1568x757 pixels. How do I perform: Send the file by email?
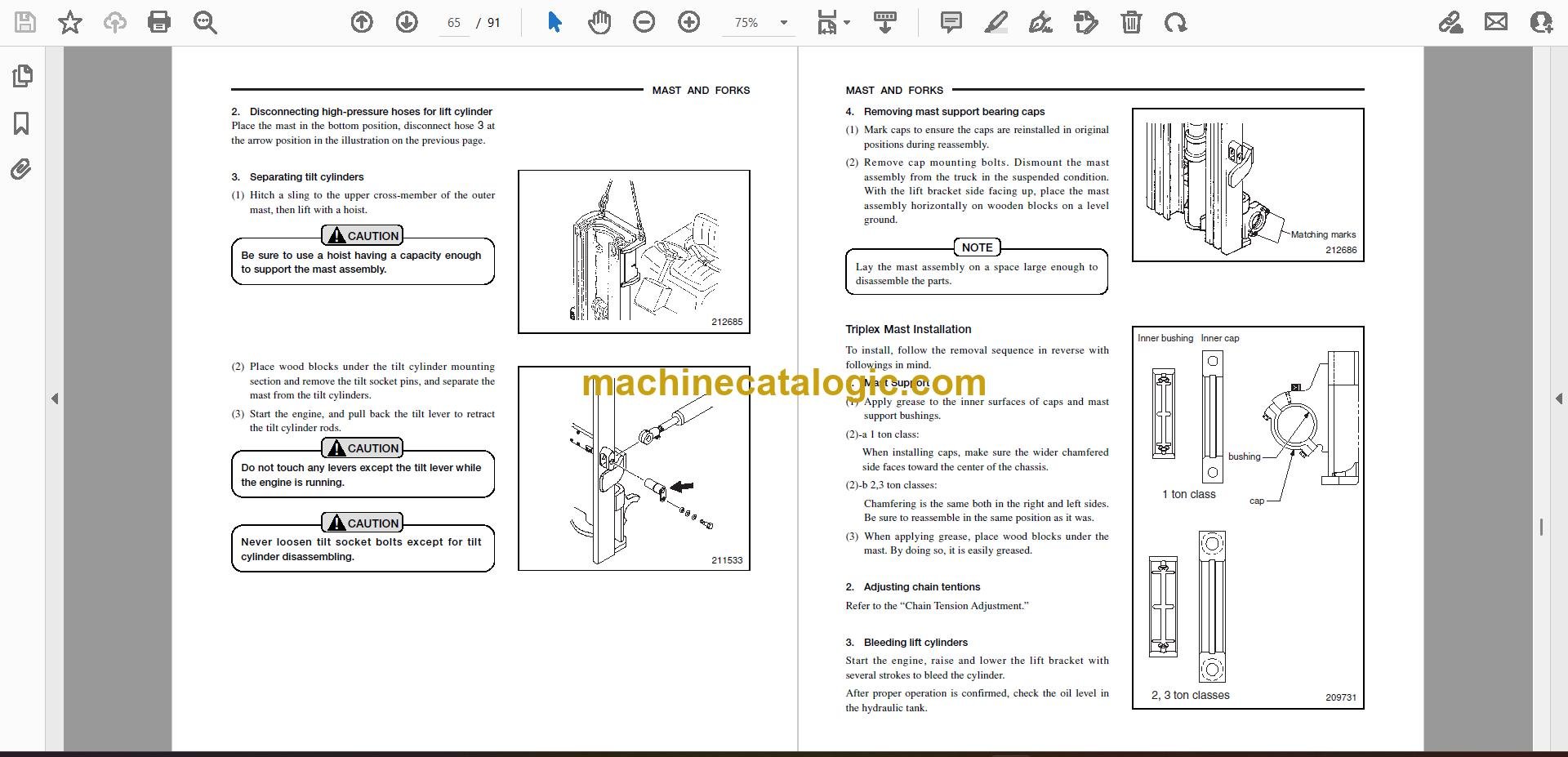point(1495,23)
